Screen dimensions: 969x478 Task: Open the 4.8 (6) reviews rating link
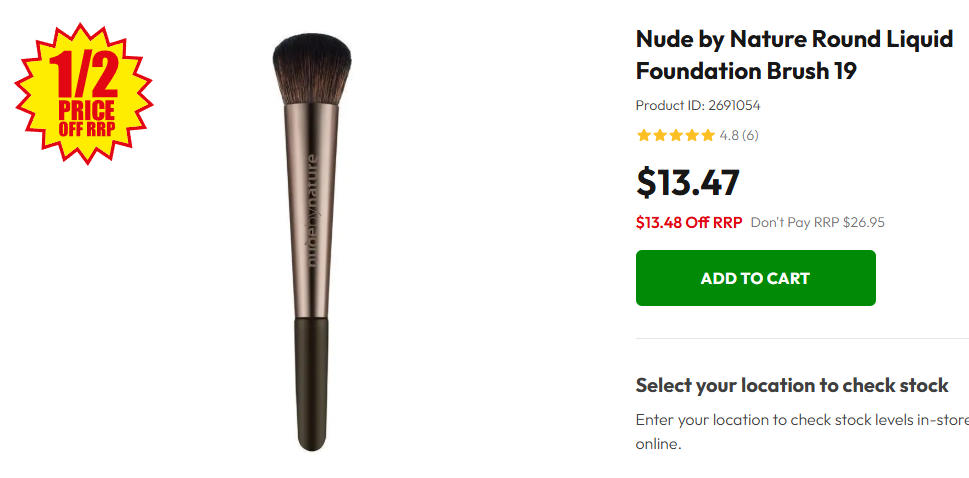pos(739,135)
